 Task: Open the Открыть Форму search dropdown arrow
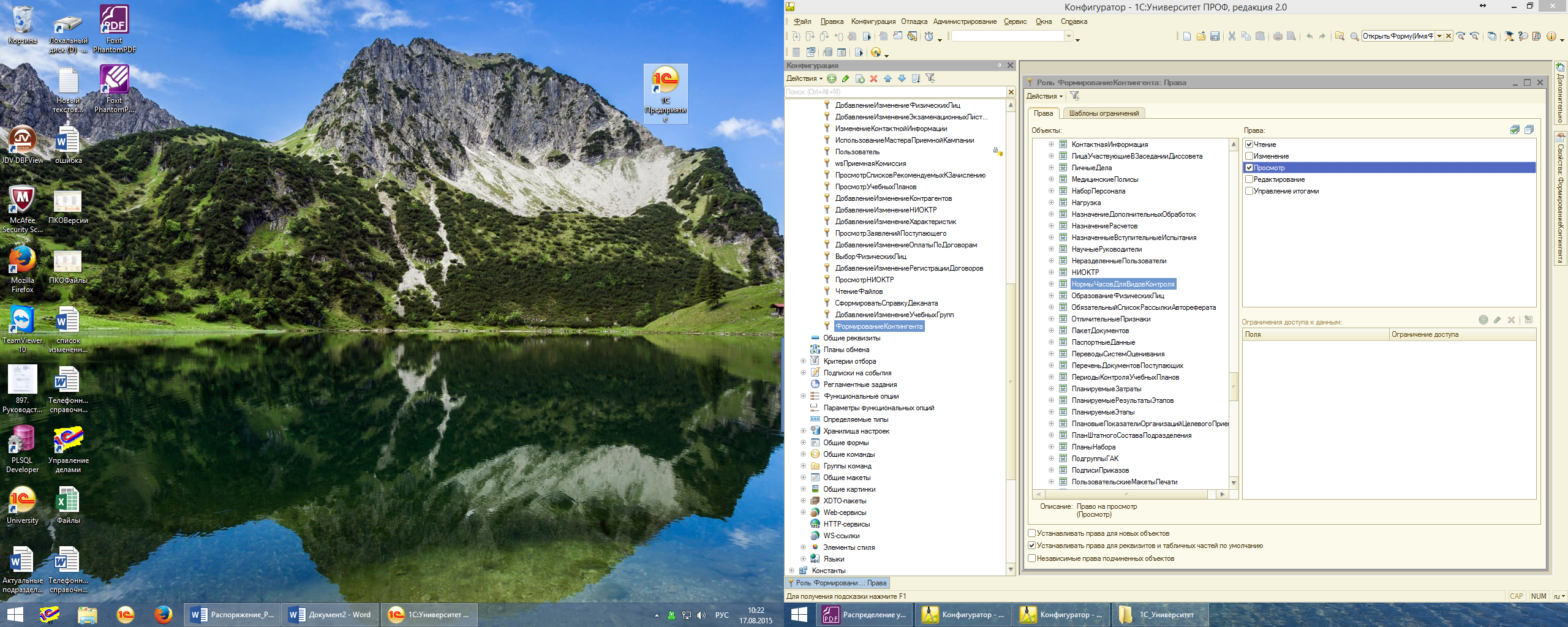pyautogui.click(x=1439, y=36)
